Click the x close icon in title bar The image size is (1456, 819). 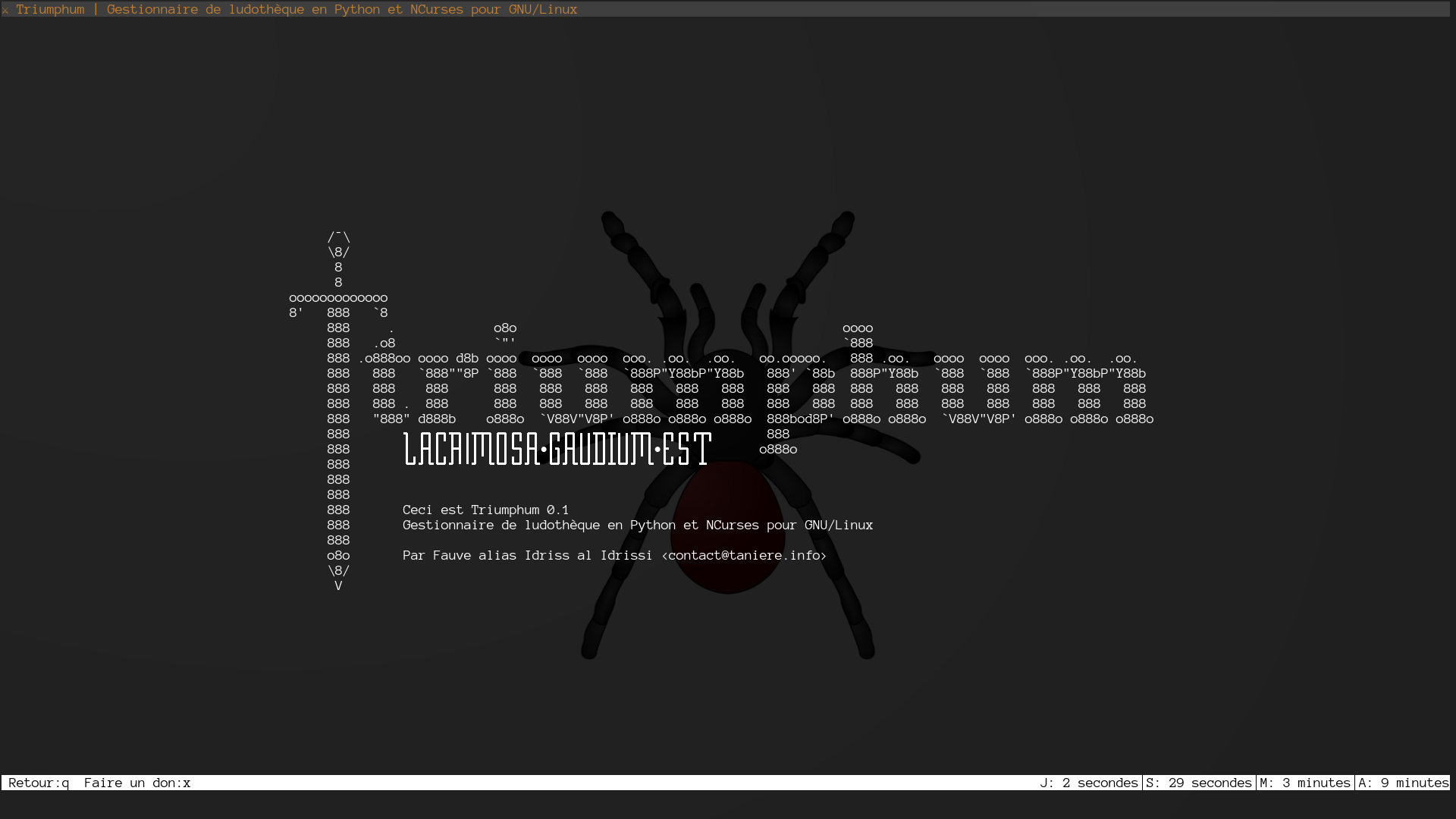(x=5, y=11)
